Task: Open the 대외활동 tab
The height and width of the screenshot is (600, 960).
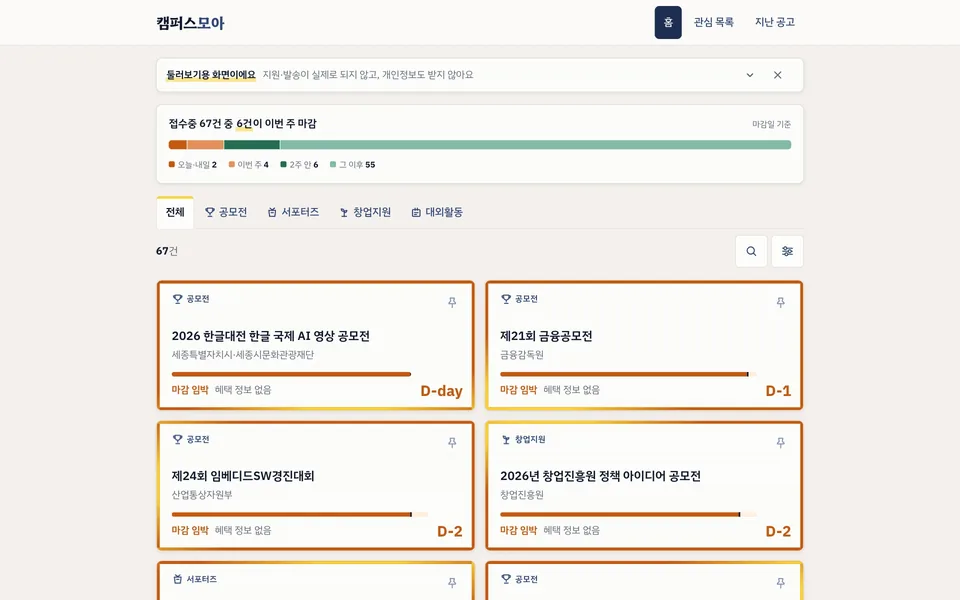Action: pos(437,212)
